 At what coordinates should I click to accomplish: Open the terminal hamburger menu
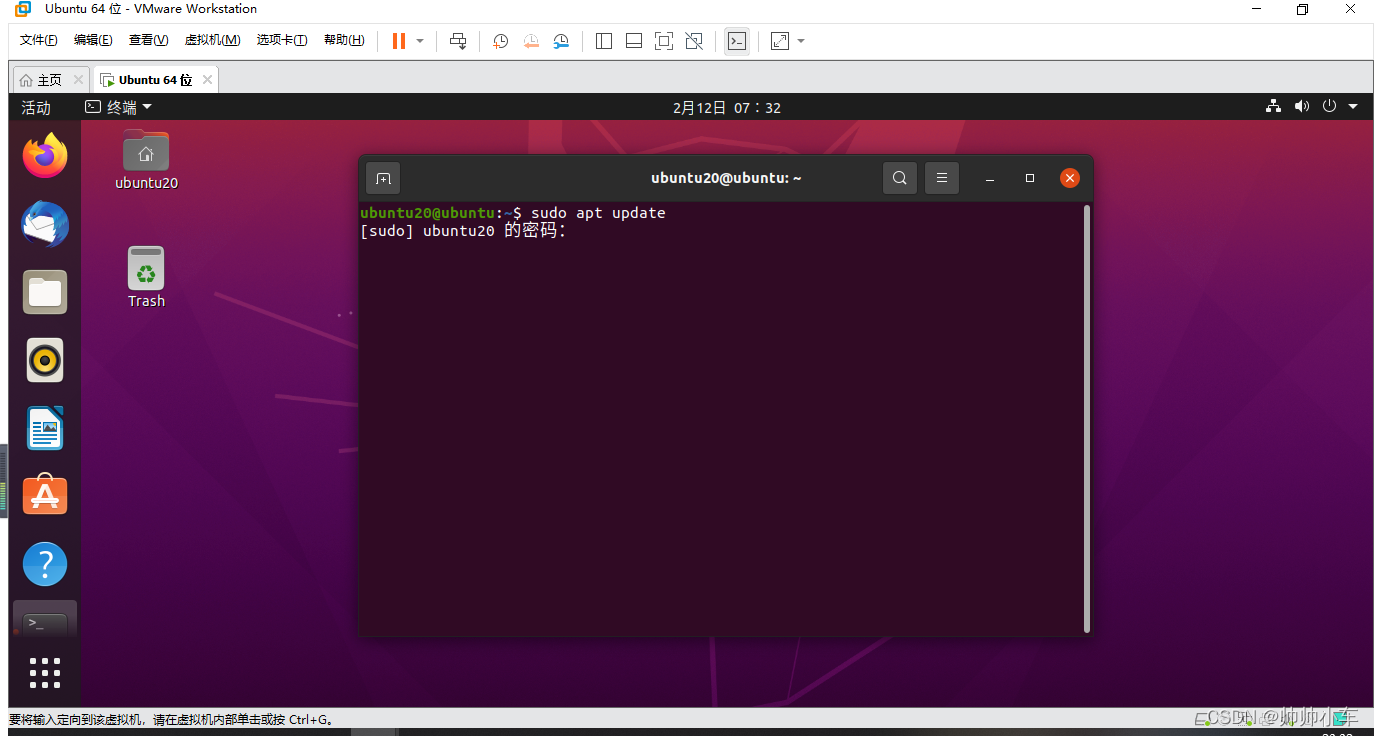[942, 178]
